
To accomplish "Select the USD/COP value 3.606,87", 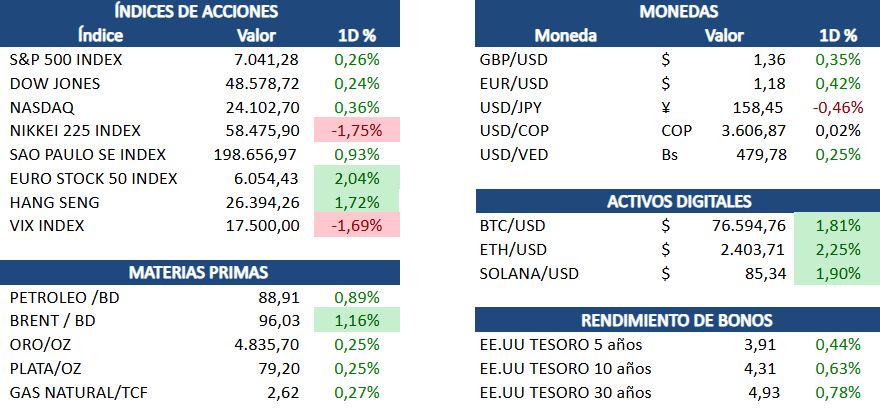I will 753,131.
